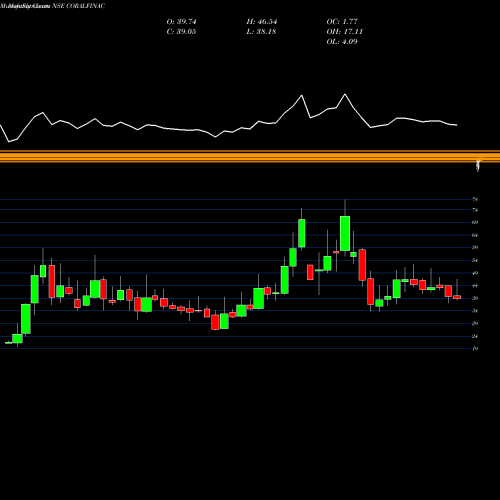Click the 24 price axis label

[x=475, y=336]
